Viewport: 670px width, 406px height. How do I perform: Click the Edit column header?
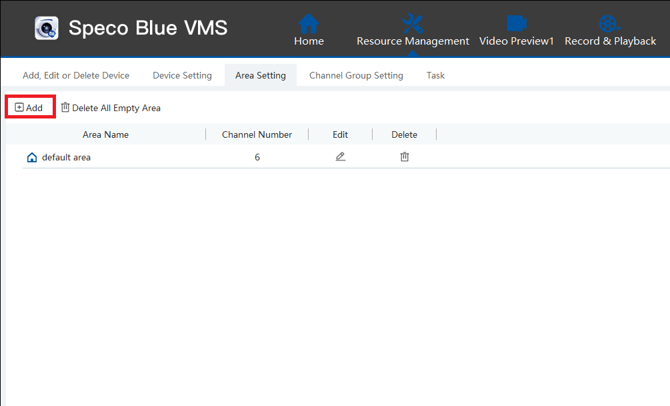click(340, 135)
